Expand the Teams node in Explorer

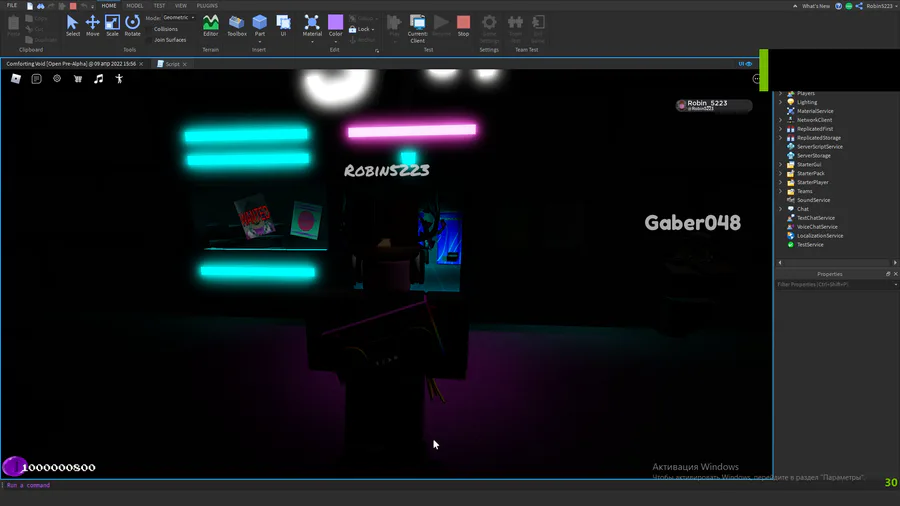point(780,191)
